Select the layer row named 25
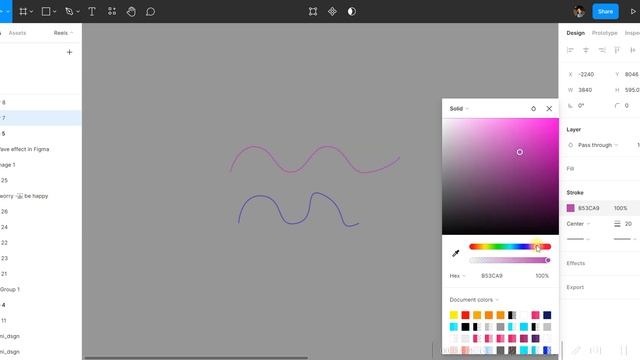Viewport: 640px width, 360px height. click(41, 180)
